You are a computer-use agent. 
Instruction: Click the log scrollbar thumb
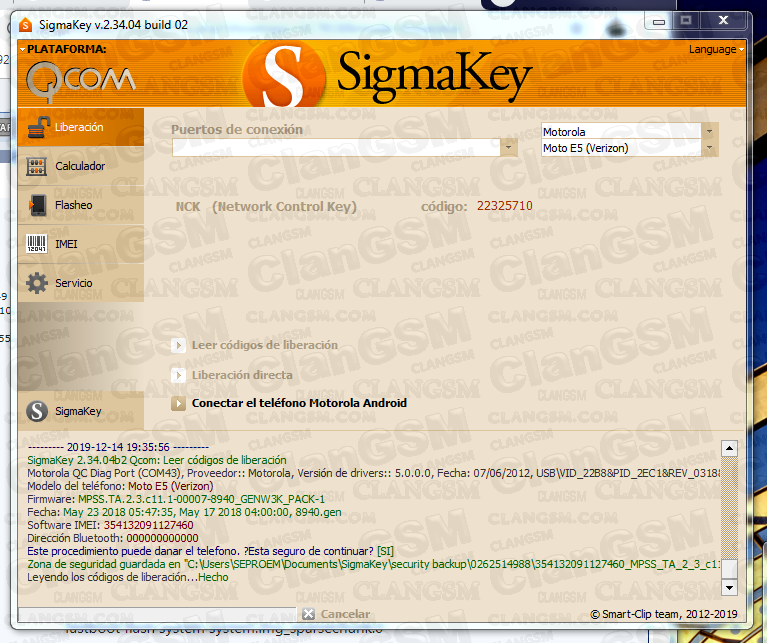[x=729, y=568]
